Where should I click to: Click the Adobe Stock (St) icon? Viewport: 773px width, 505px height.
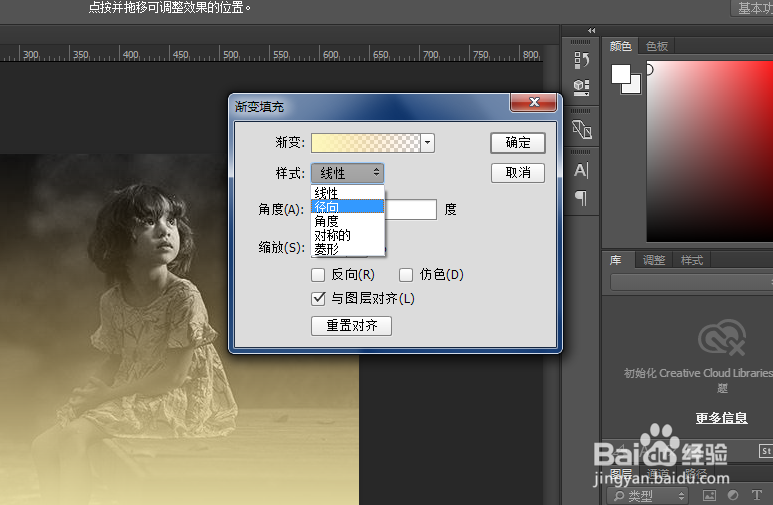pos(766,451)
